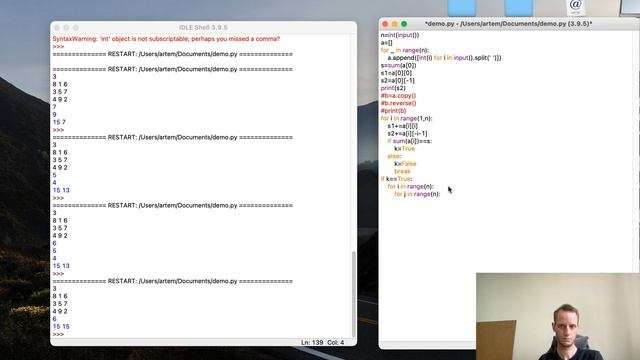The width and height of the screenshot is (640, 360).
Task: Click the 's1=a[0][0]' line
Action: [396, 73]
